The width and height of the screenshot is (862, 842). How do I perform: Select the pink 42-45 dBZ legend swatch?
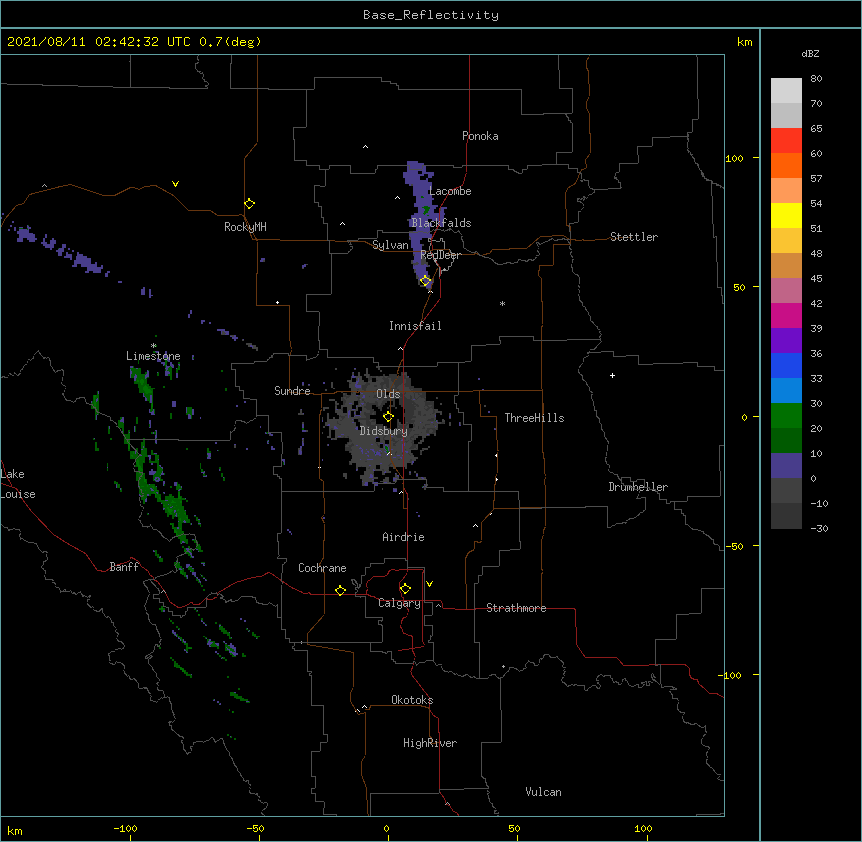pos(786,291)
